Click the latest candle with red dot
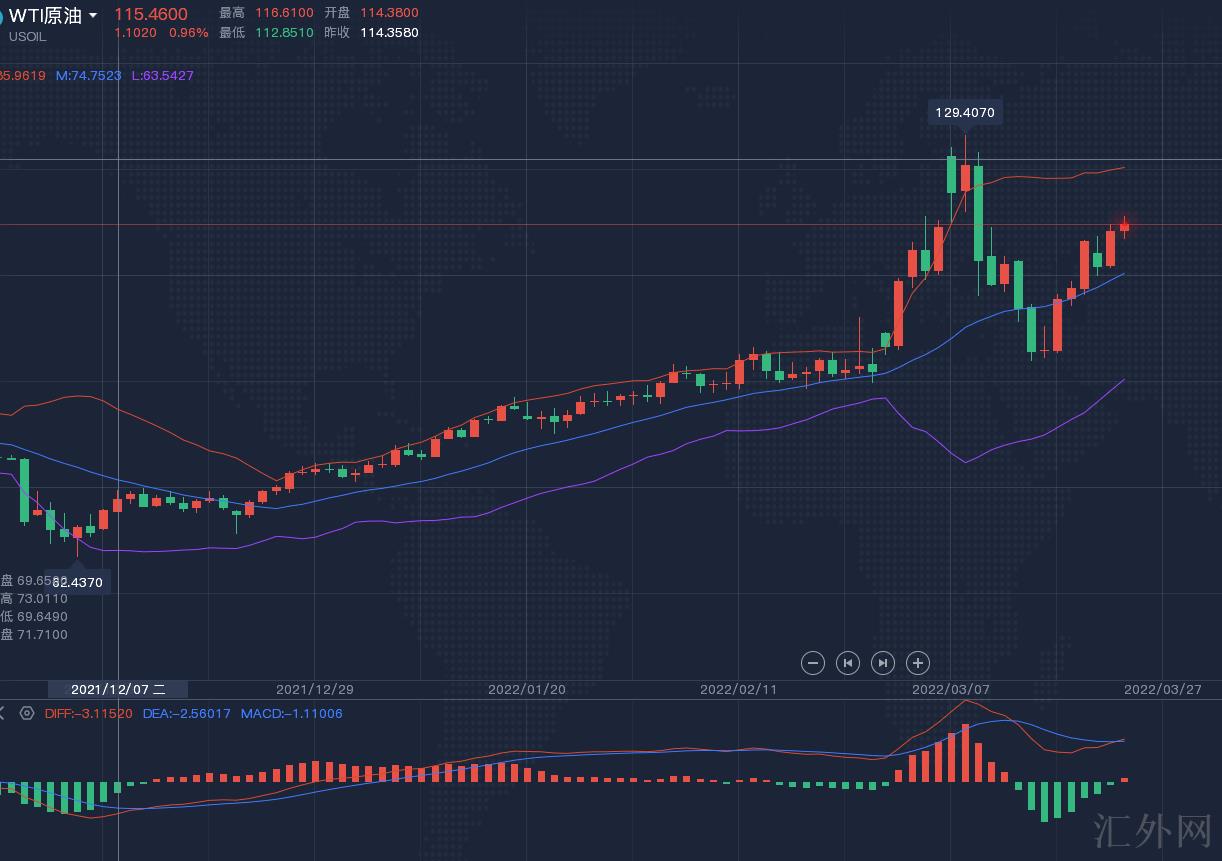The height and width of the screenshot is (861, 1222). point(1124,226)
